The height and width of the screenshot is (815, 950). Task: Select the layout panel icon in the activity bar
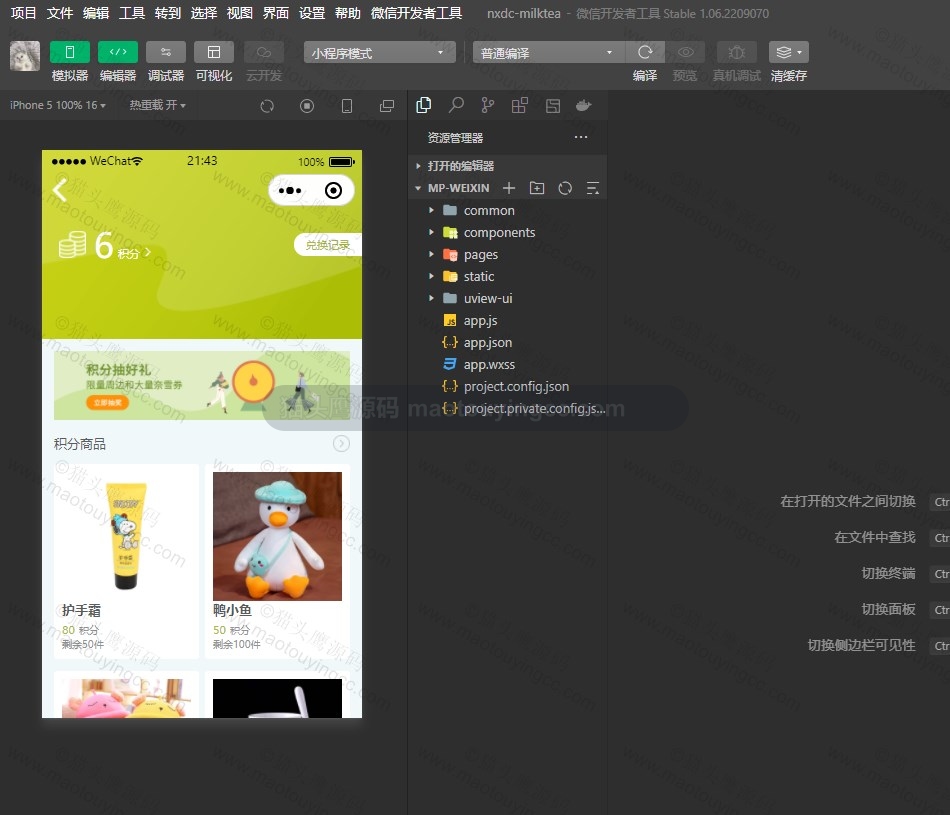click(x=553, y=106)
